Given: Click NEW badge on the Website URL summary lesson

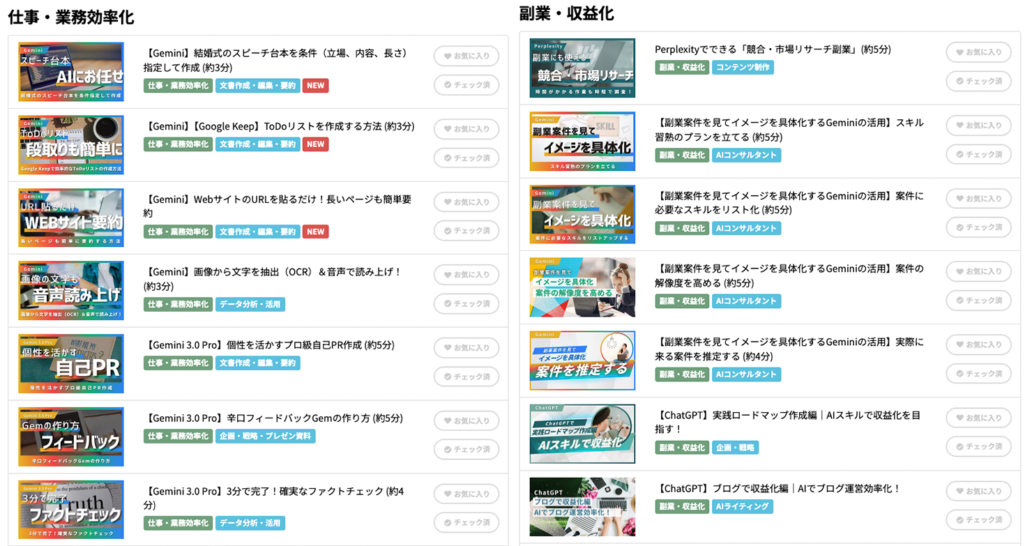Looking at the screenshot, I should (315, 232).
